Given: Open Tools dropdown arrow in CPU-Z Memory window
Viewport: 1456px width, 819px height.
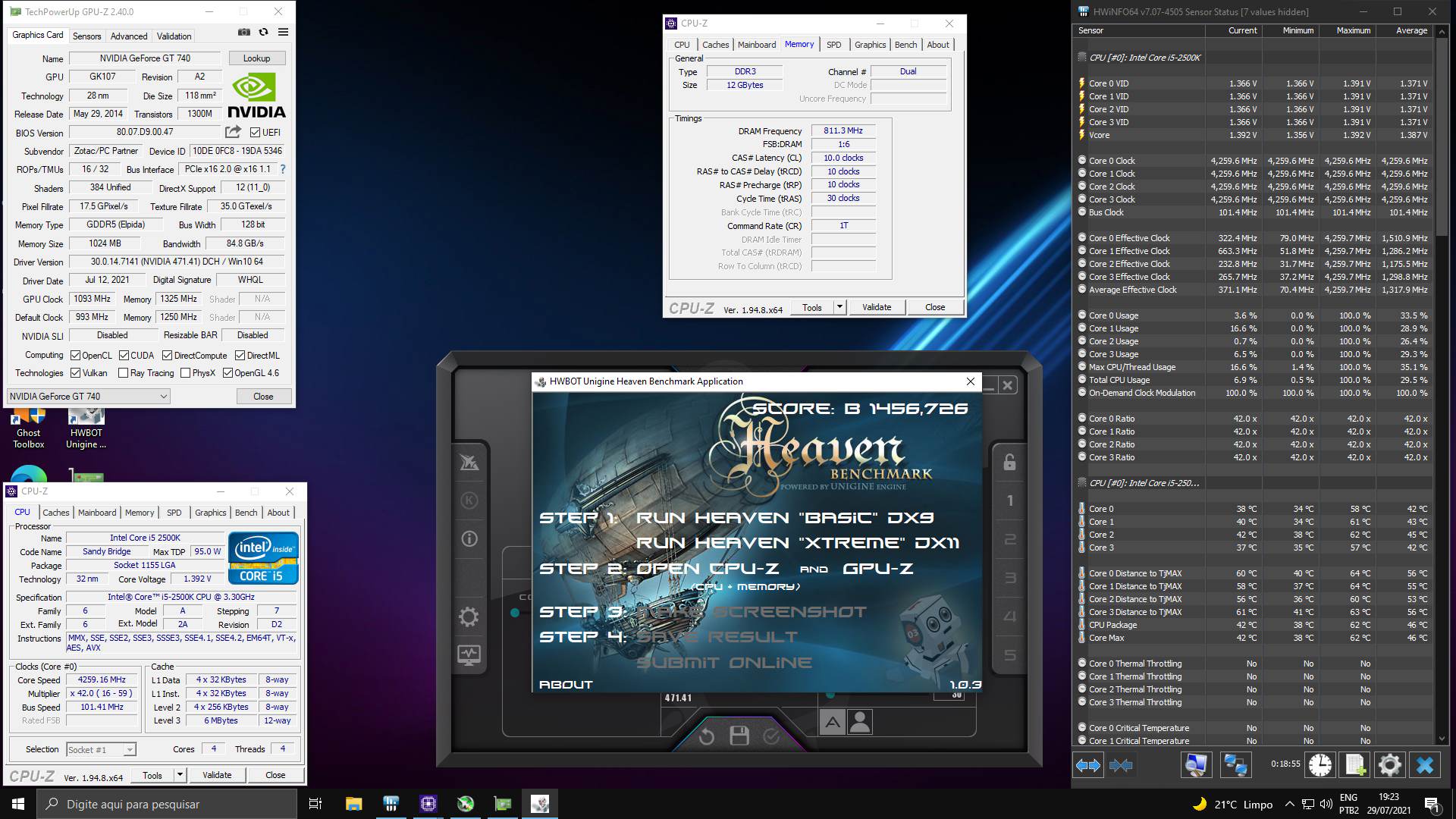Looking at the screenshot, I should pyautogui.click(x=839, y=307).
